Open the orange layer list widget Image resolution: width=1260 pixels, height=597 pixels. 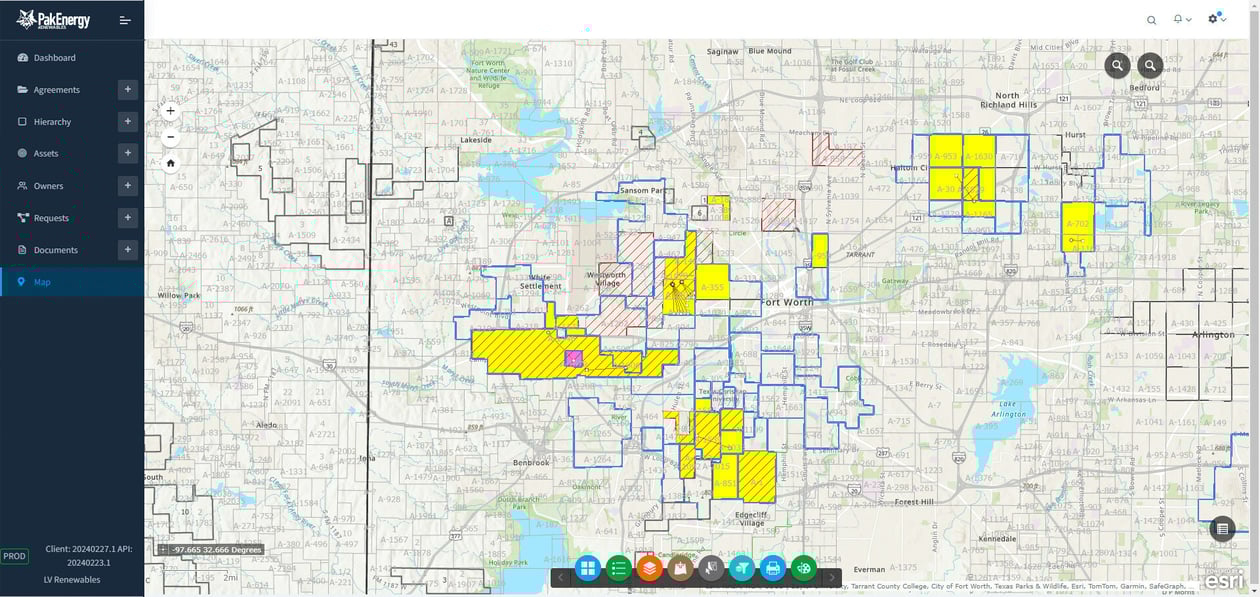[649, 569]
